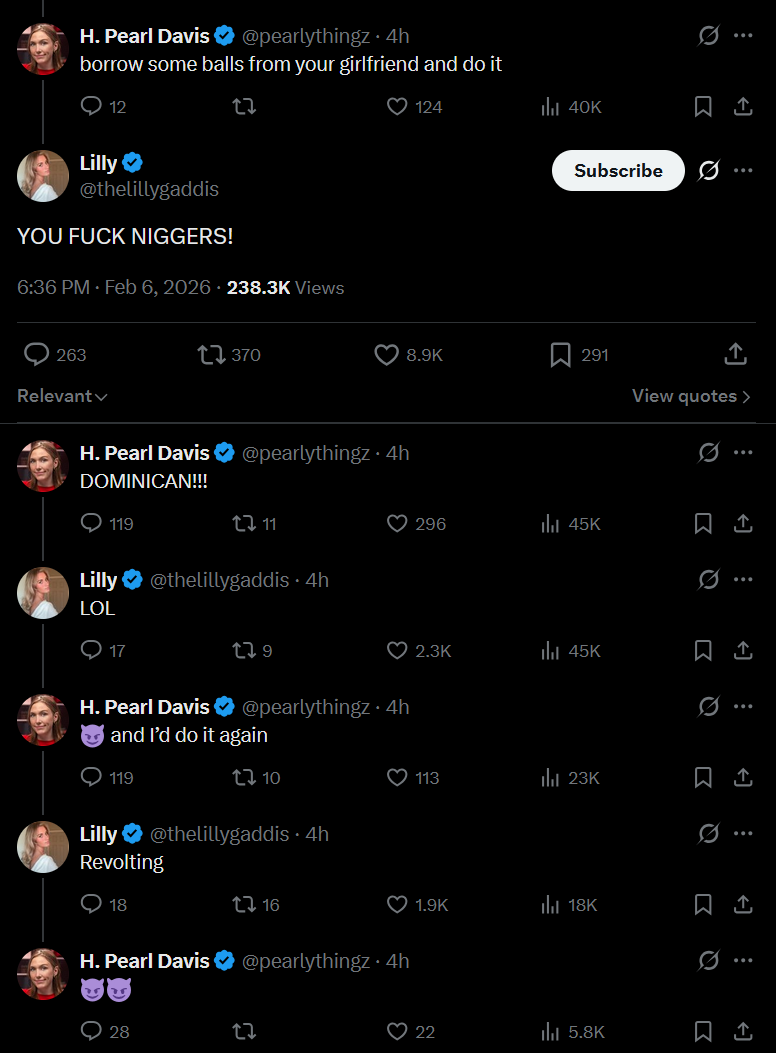The image size is (776, 1053).
Task: Reply to the "borrow some balls" tweet
Action: click(x=91, y=106)
